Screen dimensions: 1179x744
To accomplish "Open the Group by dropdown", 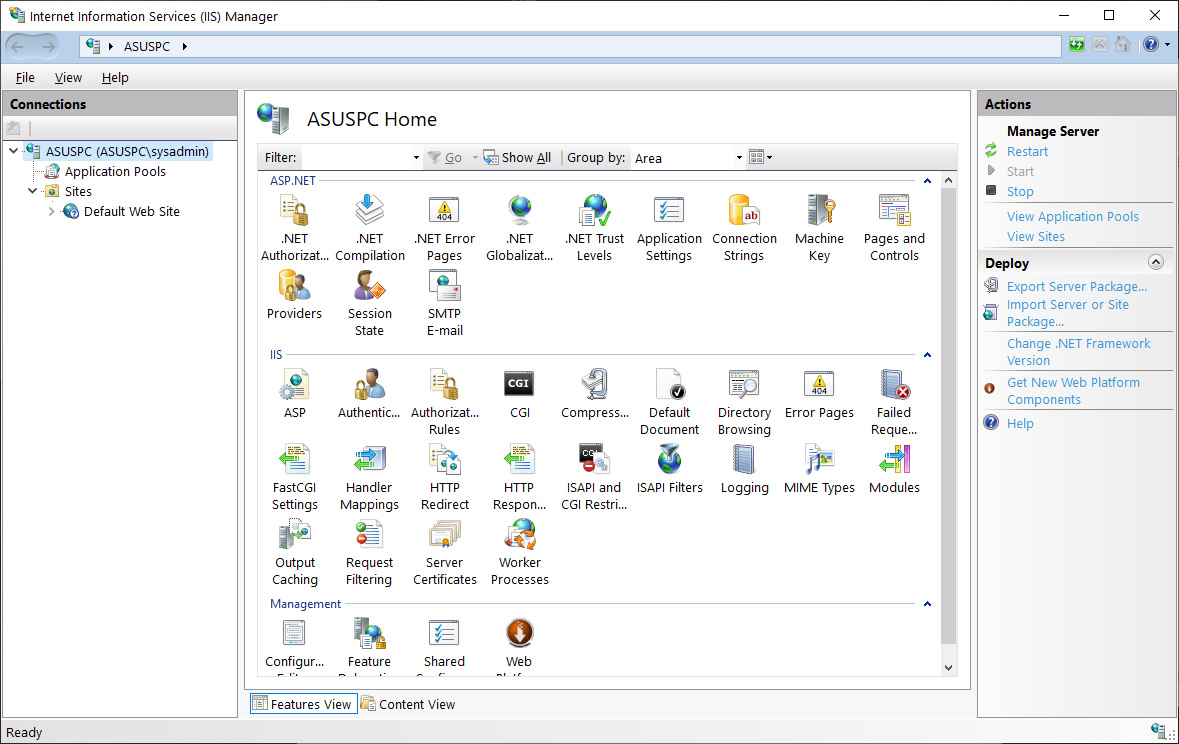I will (739, 158).
